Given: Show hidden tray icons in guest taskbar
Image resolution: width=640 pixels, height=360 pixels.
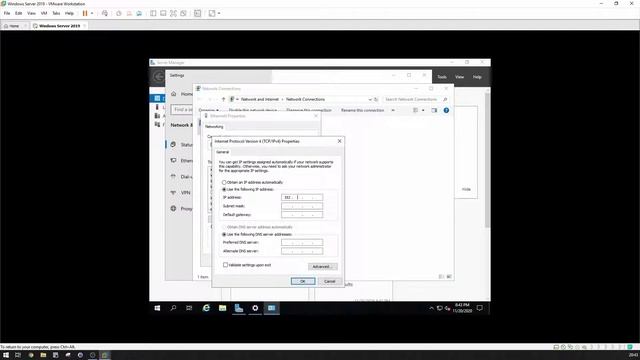Looking at the screenshot, I should point(431,308).
